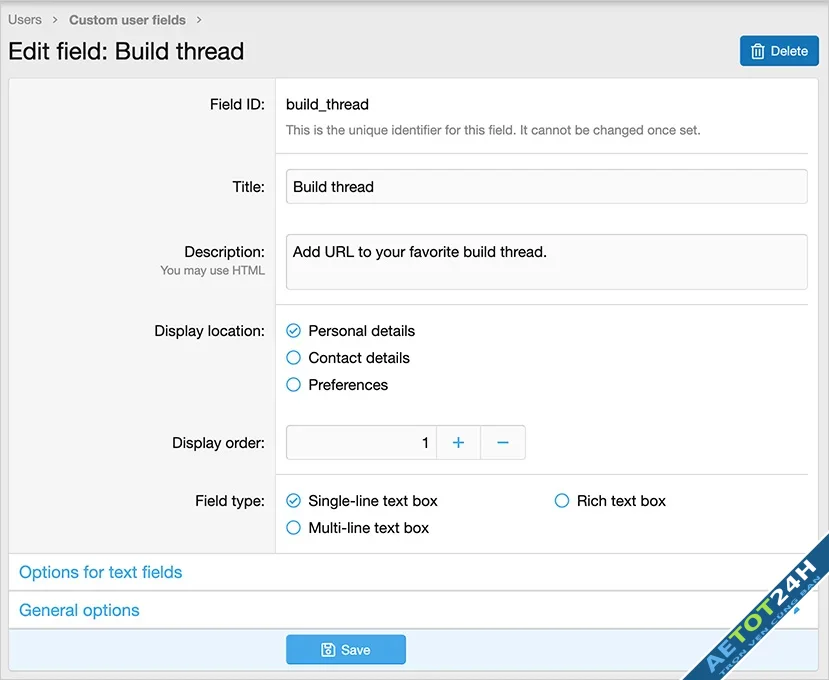Image resolution: width=829 pixels, height=680 pixels.
Task: Click the Display order number box
Action: 361,443
